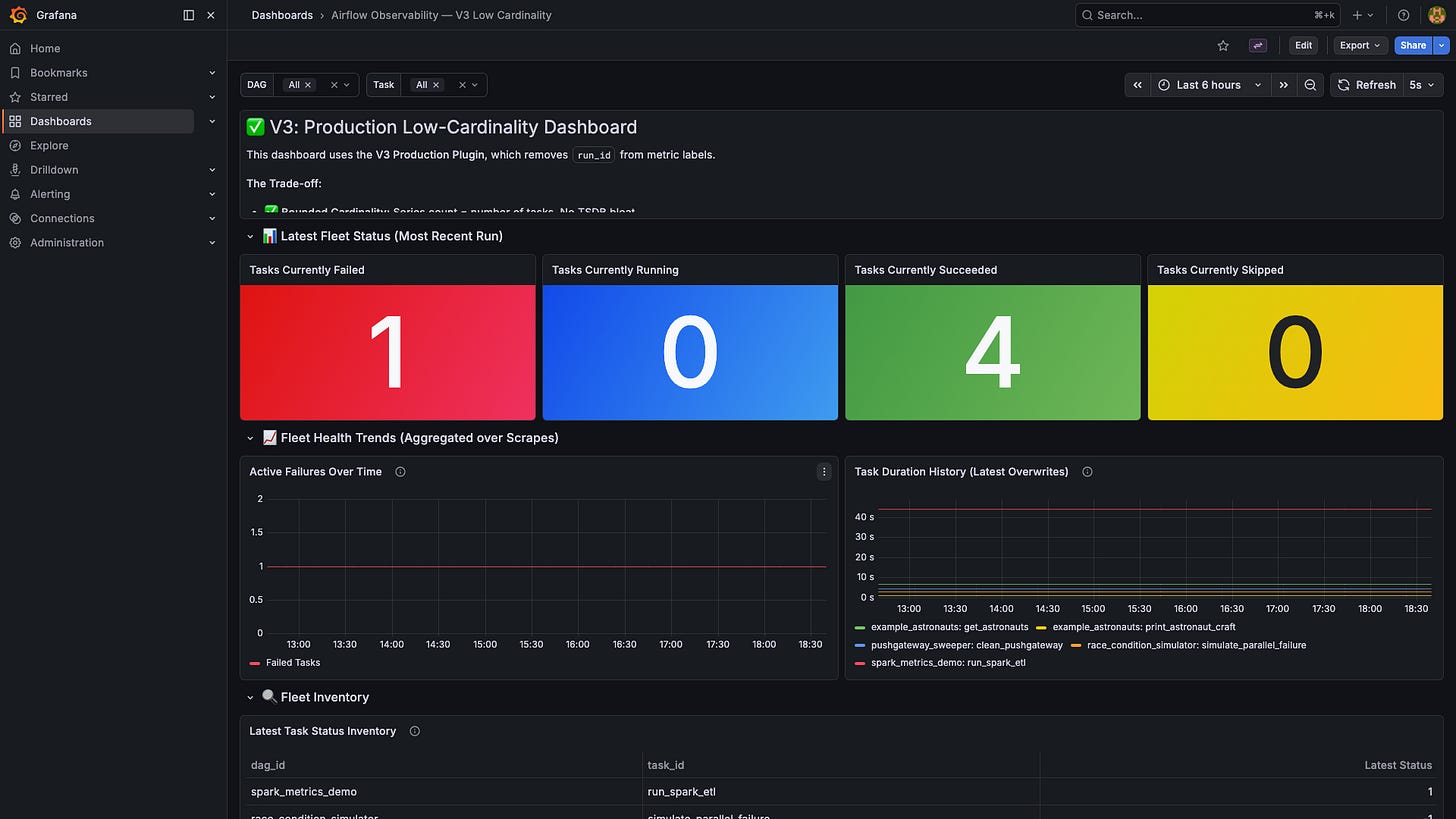This screenshot has width=1456, height=819.
Task: Open the Last 6 hours time picker
Action: coord(1210,85)
